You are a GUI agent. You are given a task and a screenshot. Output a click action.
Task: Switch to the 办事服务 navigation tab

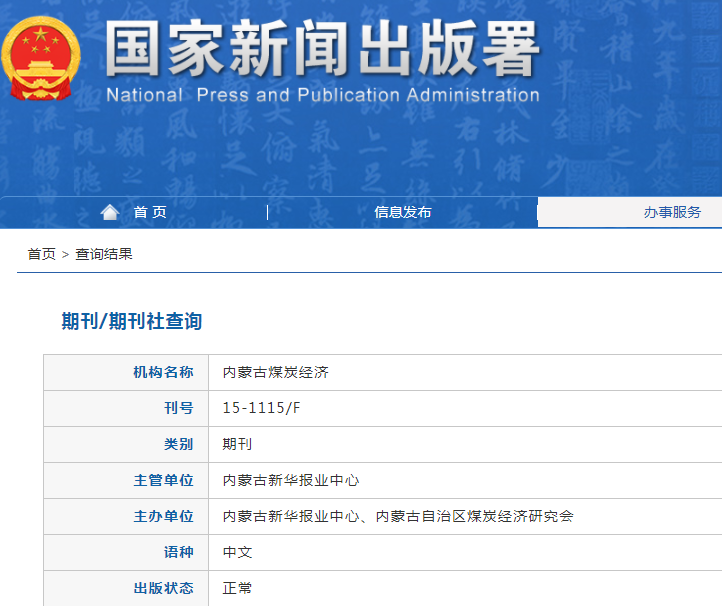(672, 212)
